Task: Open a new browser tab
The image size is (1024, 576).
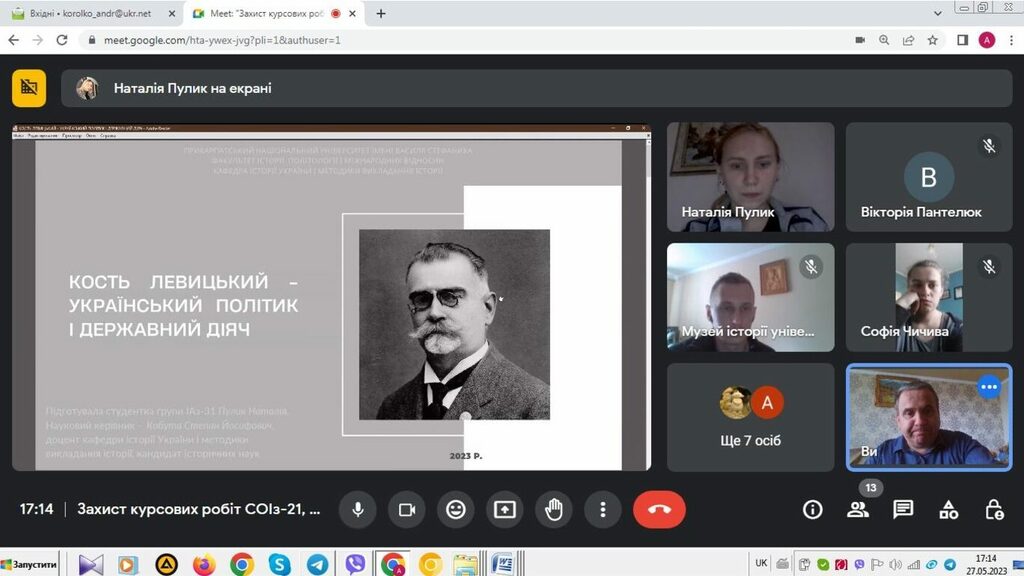Action: (x=381, y=14)
